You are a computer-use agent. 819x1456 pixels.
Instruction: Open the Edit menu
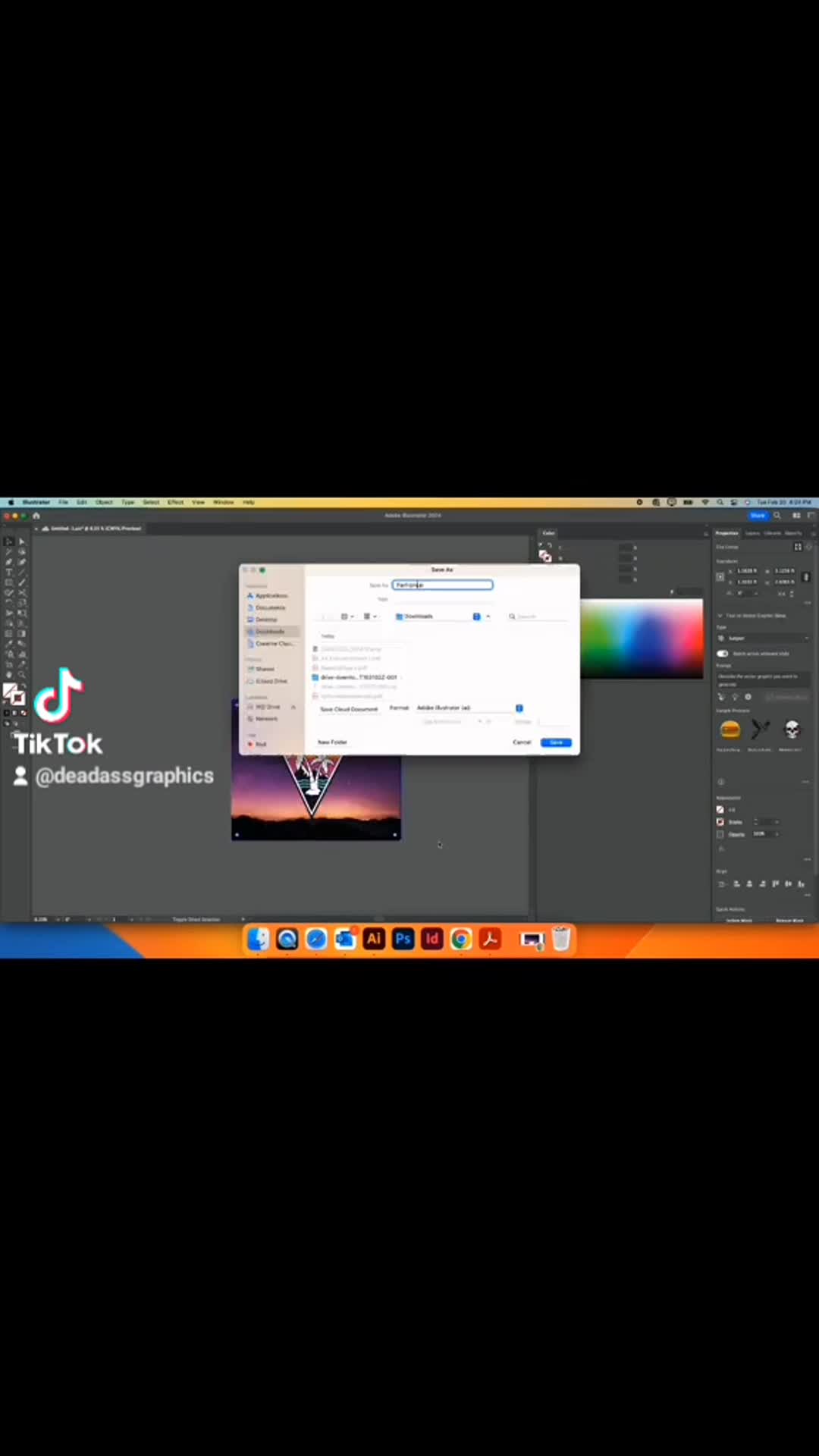point(82,502)
